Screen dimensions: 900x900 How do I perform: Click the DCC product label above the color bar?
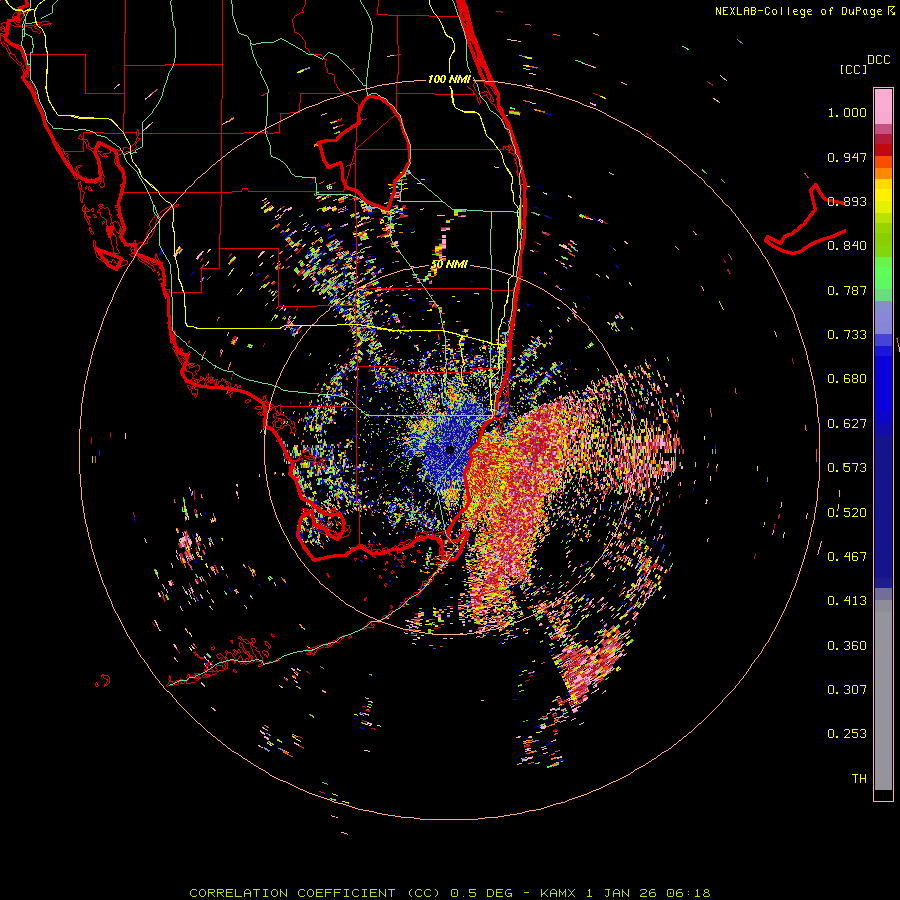878,60
